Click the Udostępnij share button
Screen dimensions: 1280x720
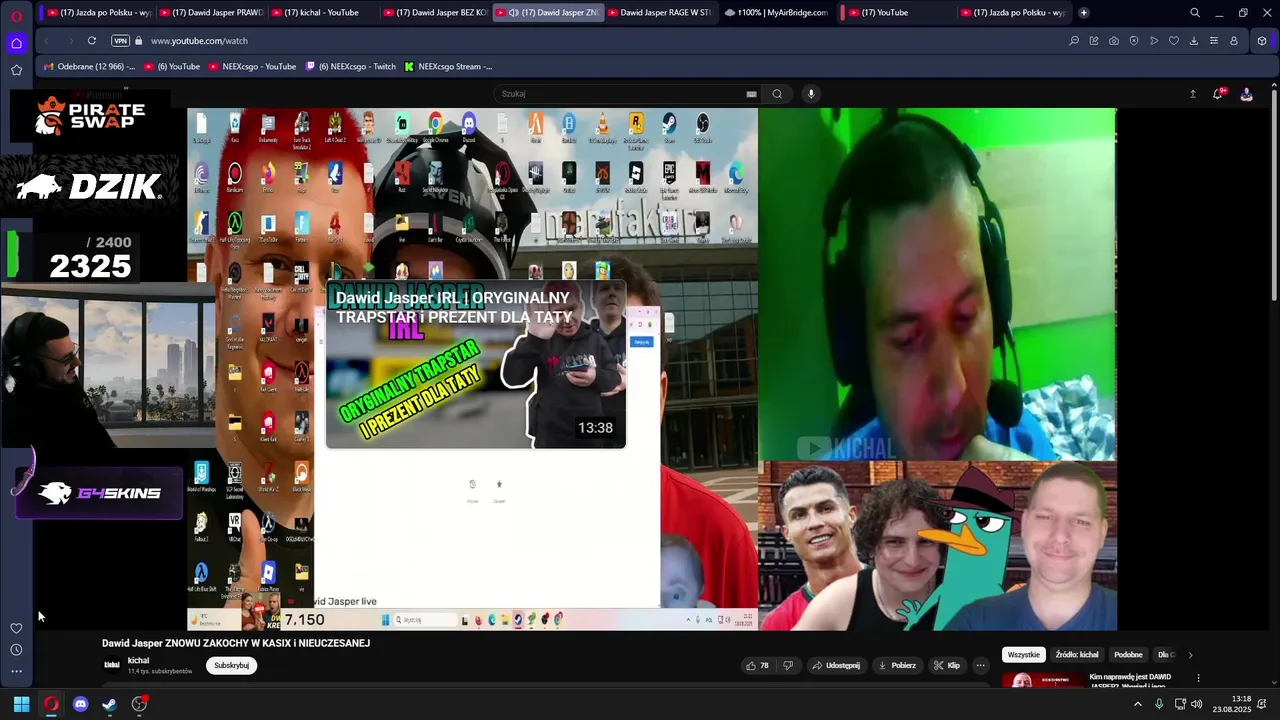(836, 665)
